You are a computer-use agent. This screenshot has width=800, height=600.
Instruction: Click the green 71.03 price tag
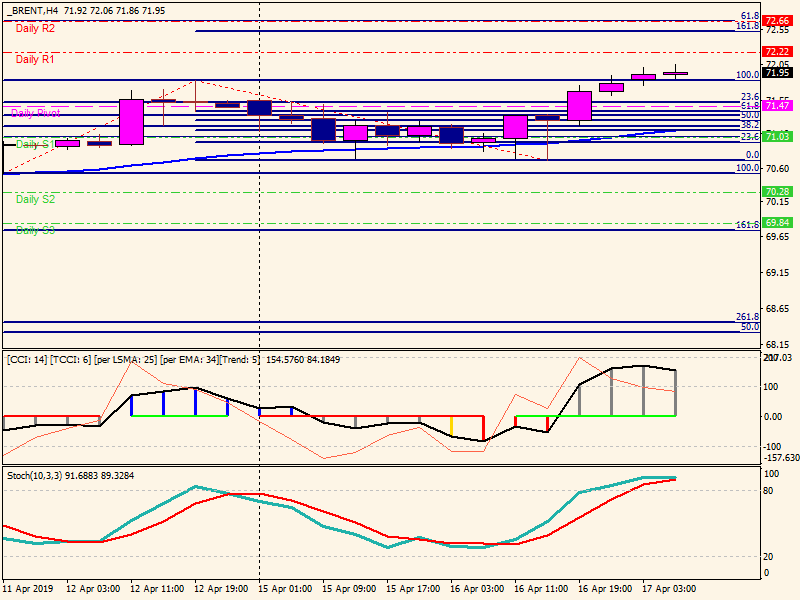click(x=777, y=137)
